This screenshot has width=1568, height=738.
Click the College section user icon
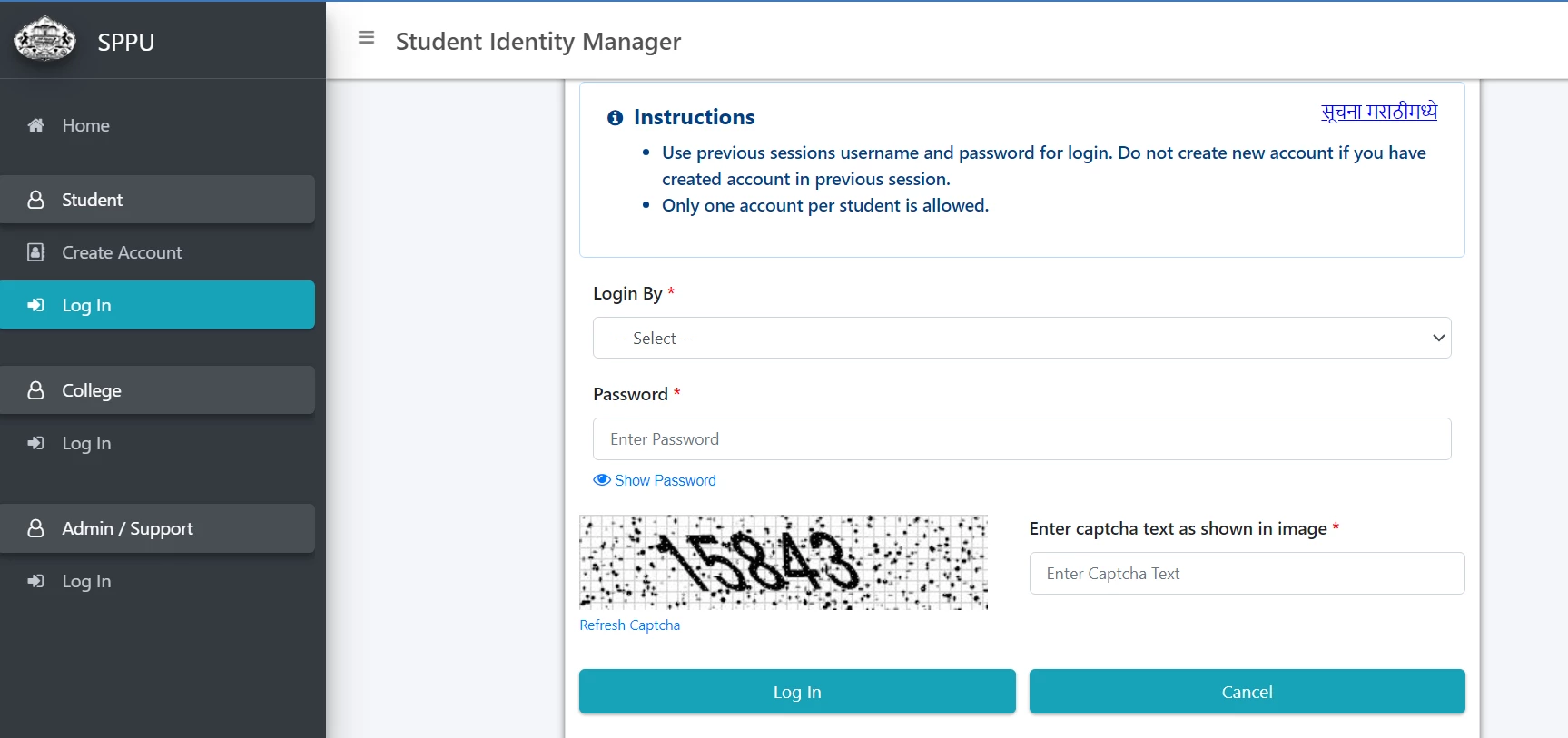(36, 390)
